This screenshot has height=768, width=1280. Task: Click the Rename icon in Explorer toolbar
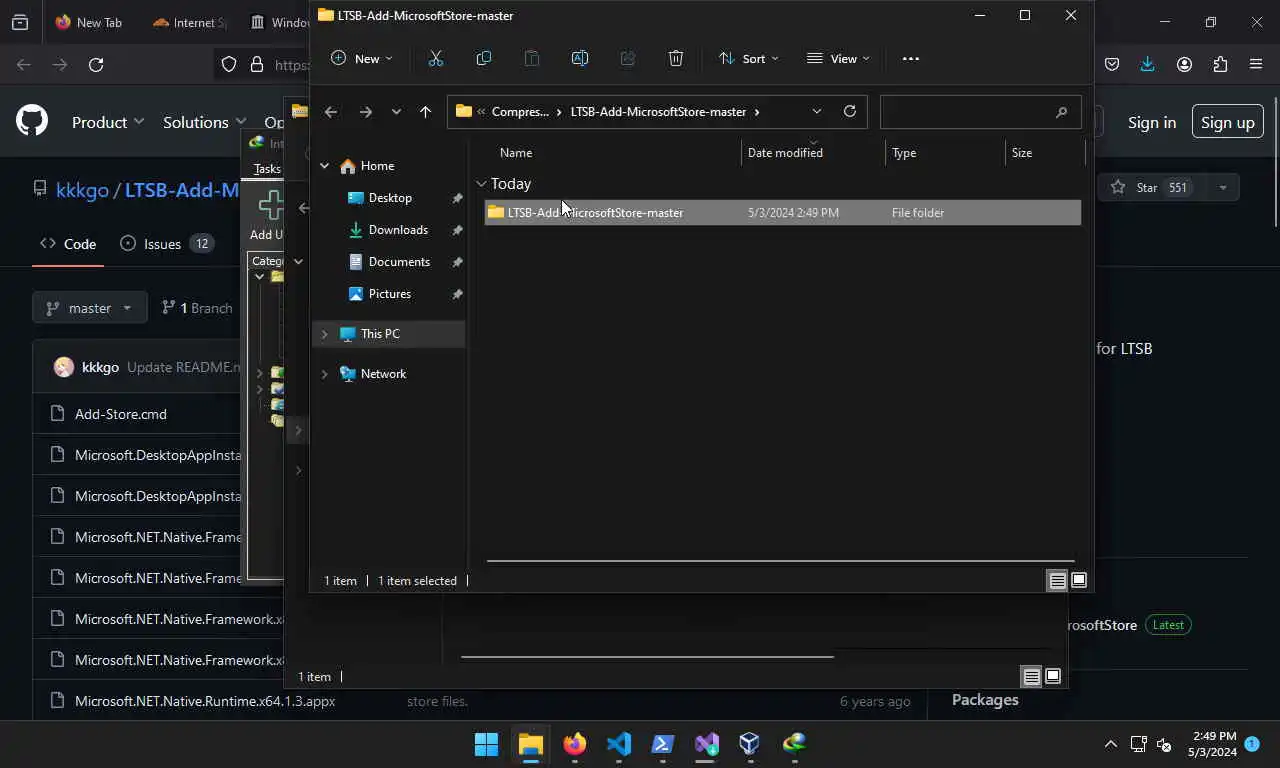580,59
